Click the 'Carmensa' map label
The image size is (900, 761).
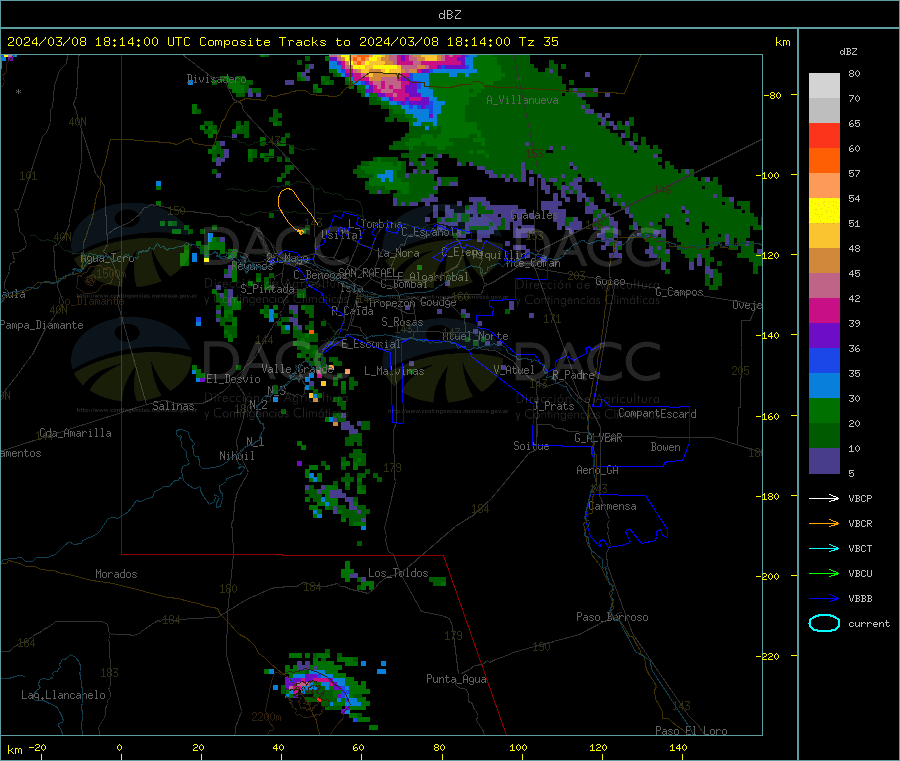tap(612, 506)
